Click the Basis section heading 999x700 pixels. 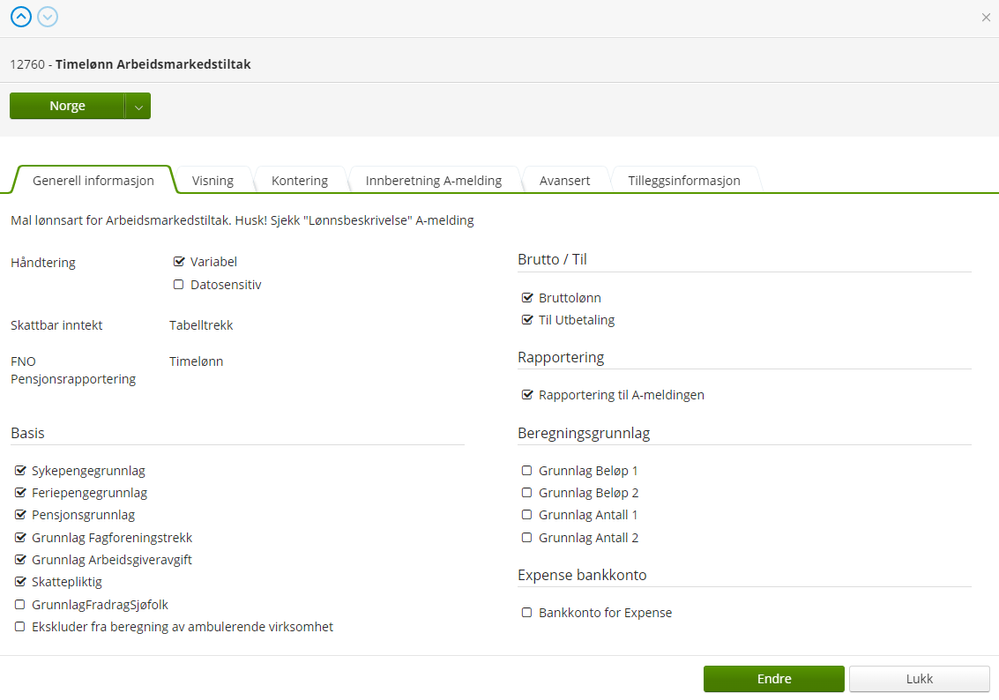tap(27, 433)
